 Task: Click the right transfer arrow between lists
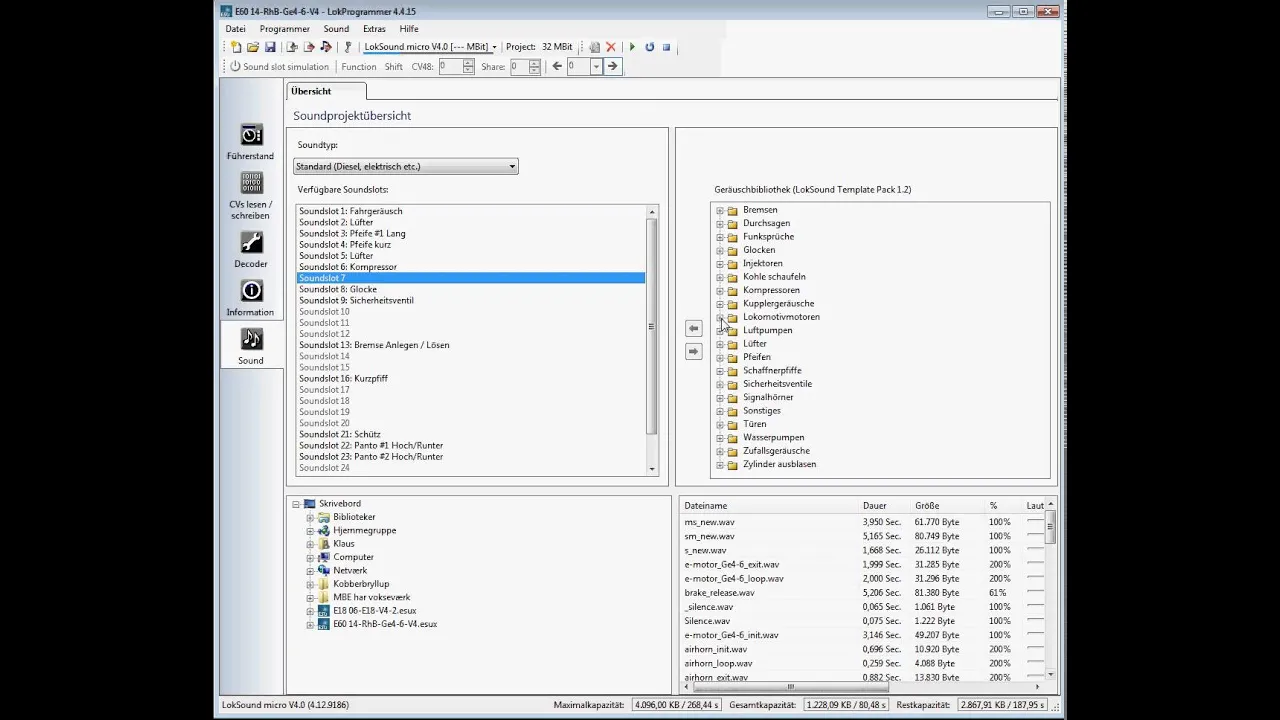(694, 351)
